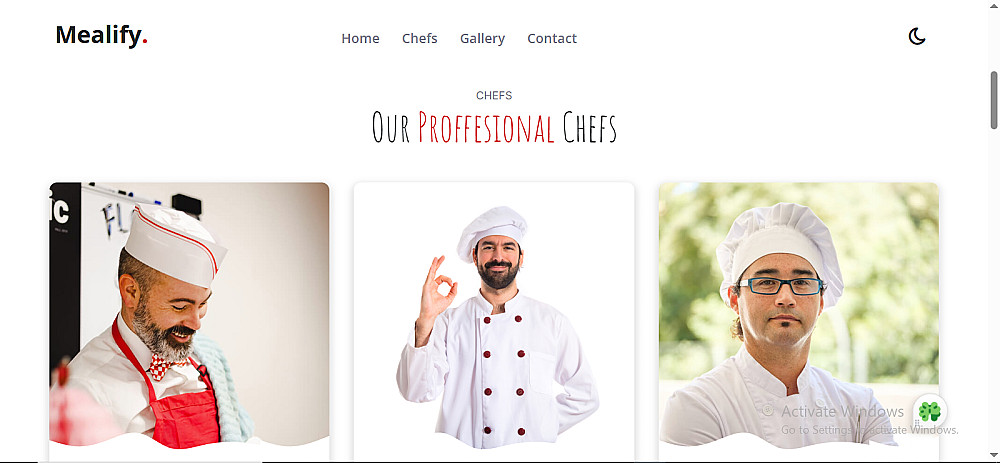Image resolution: width=1000 pixels, height=463 pixels.
Task: Navigate to the Gallery section
Action: tap(482, 38)
